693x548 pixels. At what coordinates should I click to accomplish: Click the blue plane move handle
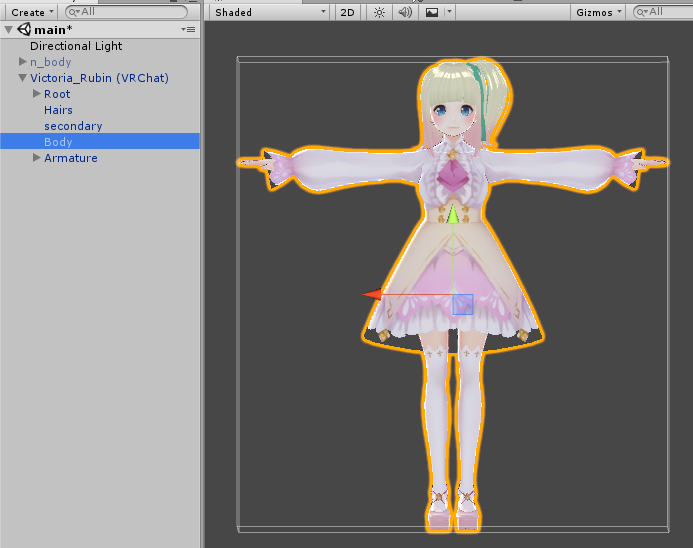tap(463, 304)
